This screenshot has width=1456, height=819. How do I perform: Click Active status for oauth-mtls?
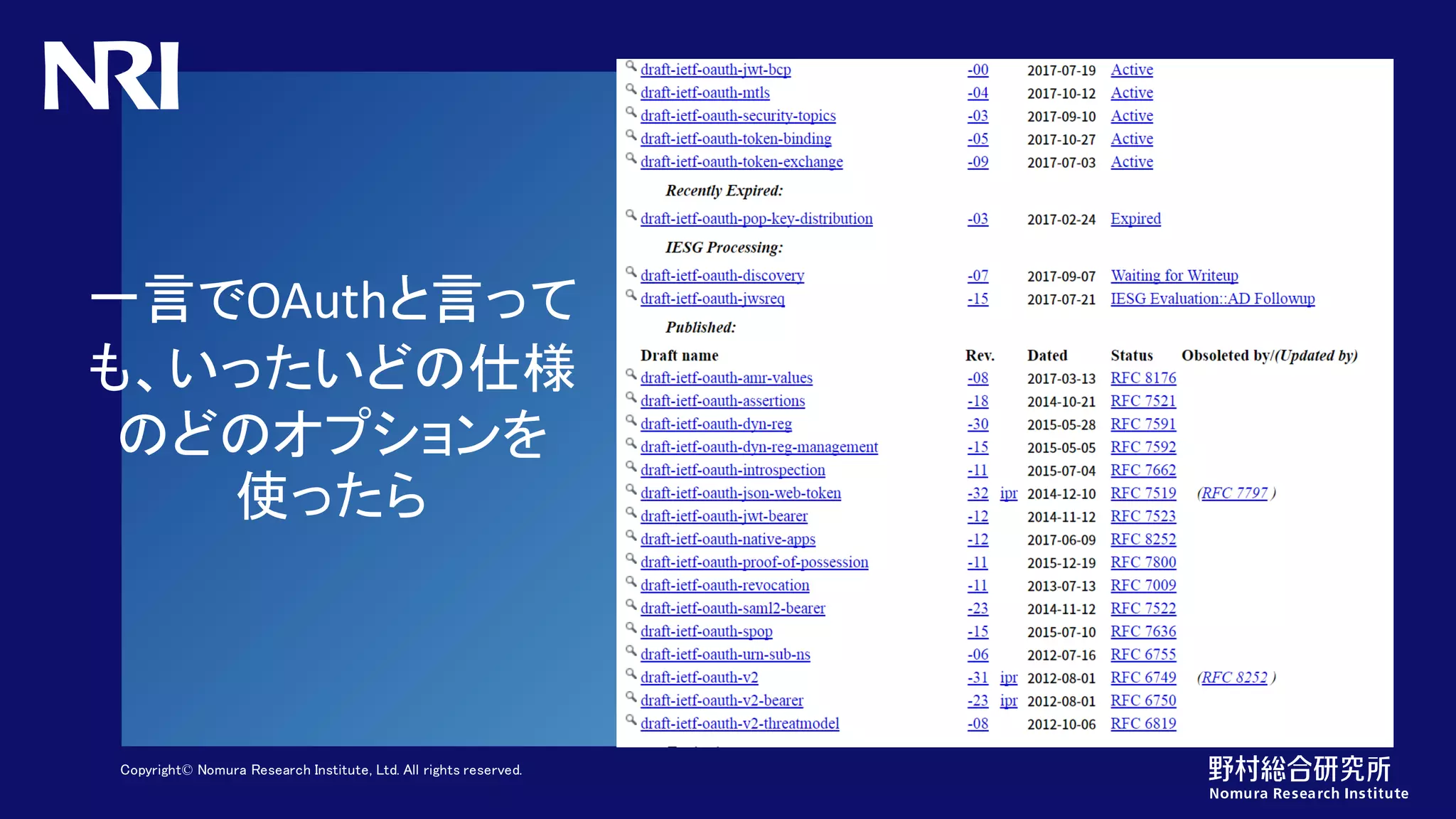click(x=1132, y=92)
